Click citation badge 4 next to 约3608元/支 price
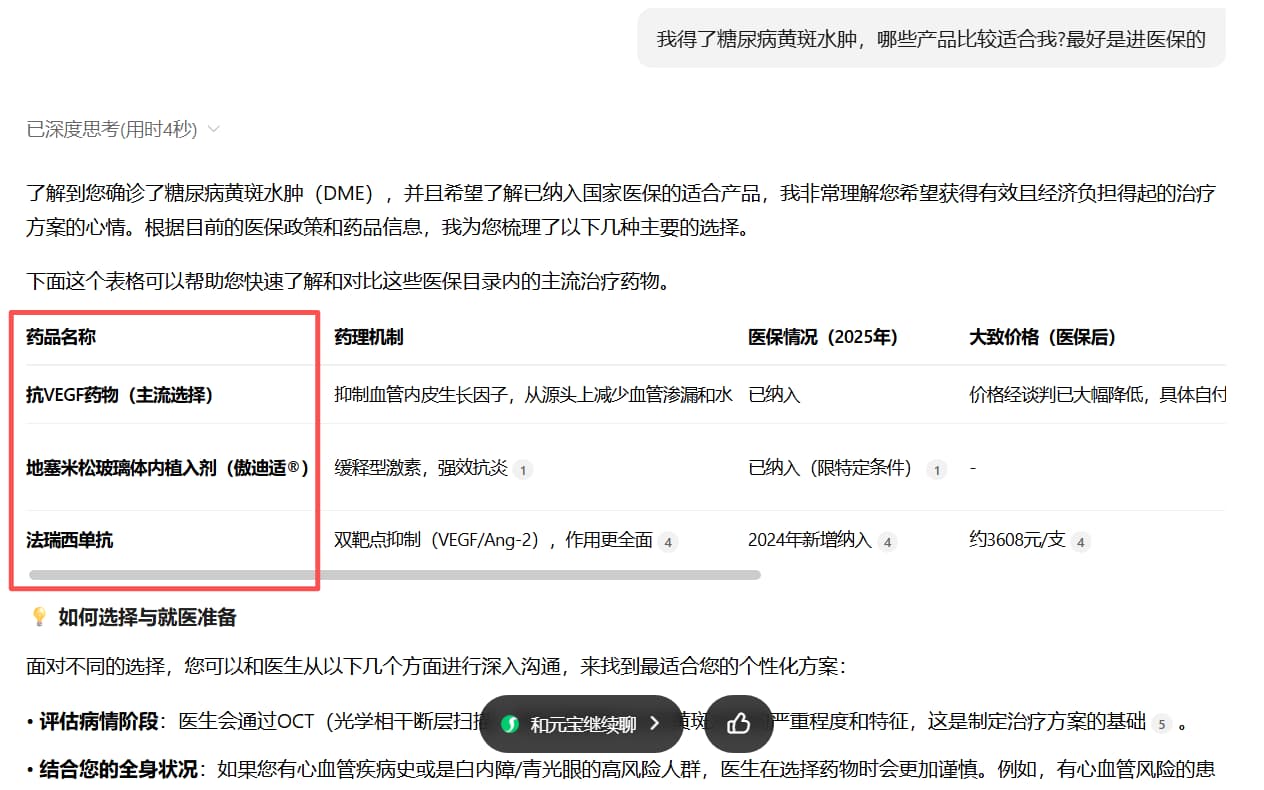The image size is (1264, 790). point(1080,541)
